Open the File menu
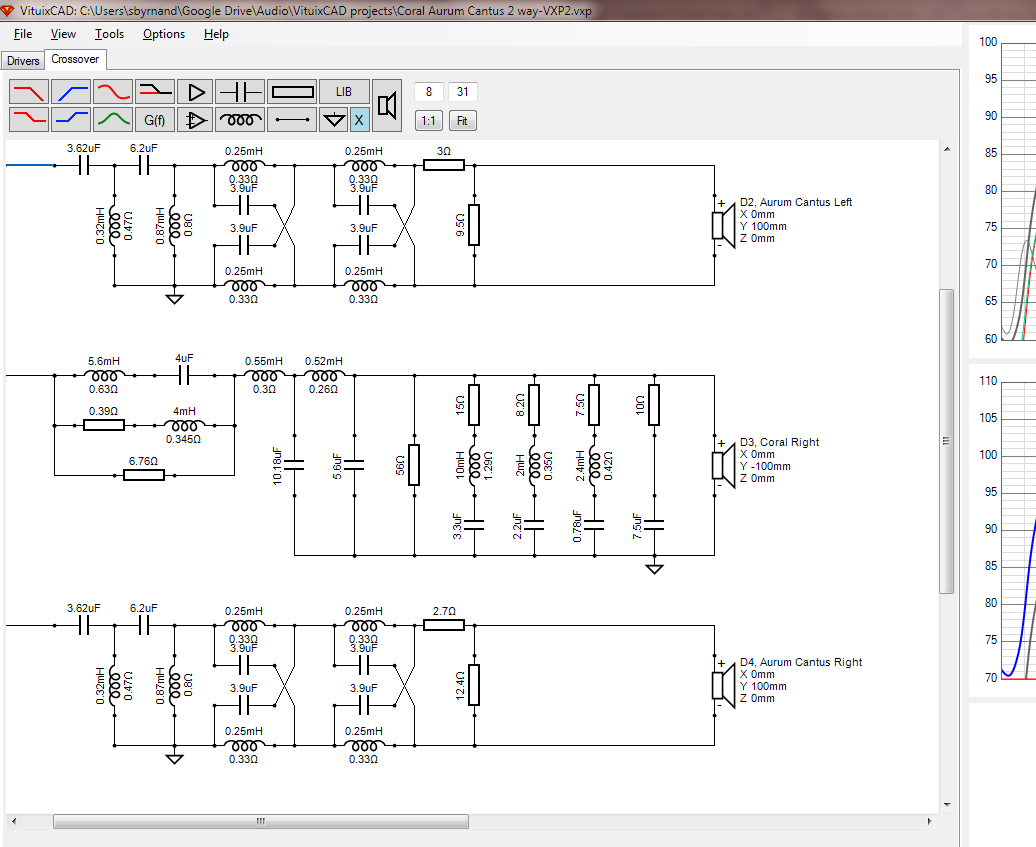1036x847 pixels. 22,34
